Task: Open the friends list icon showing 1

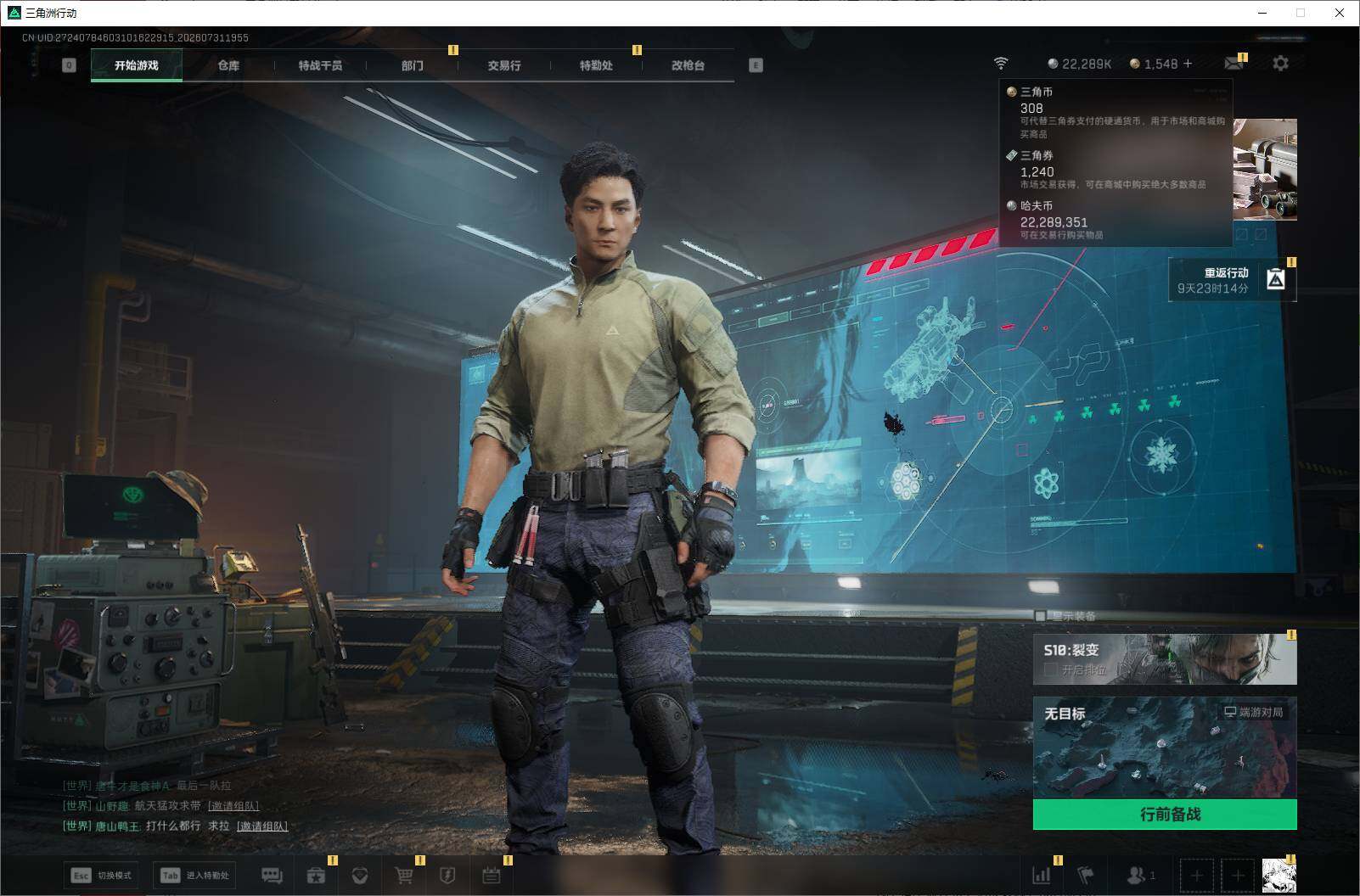Action: click(1141, 876)
